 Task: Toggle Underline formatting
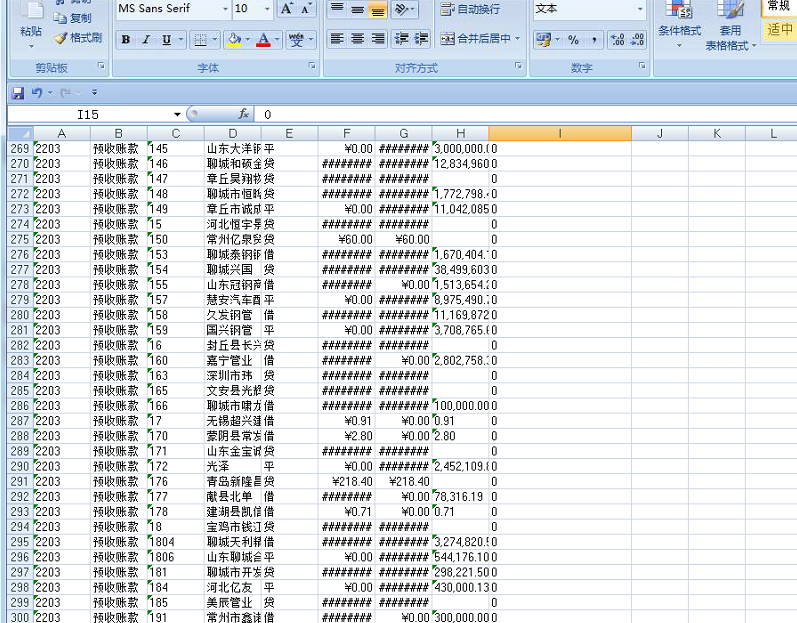(x=166, y=40)
